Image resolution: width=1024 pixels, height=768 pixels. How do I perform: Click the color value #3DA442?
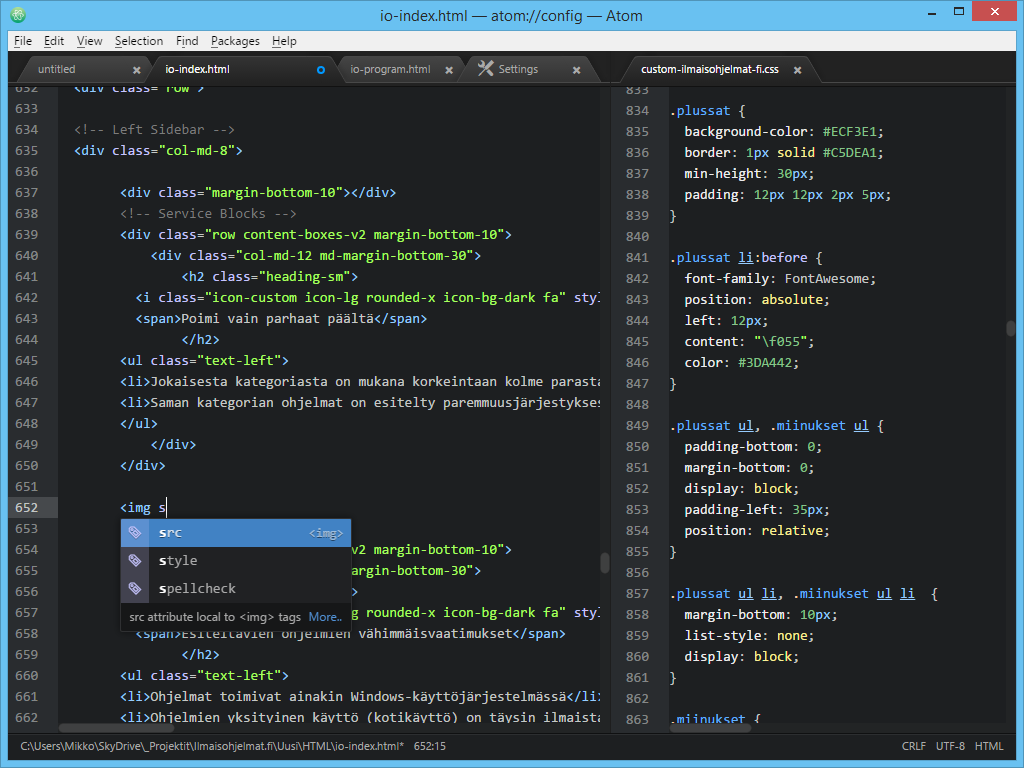764,362
